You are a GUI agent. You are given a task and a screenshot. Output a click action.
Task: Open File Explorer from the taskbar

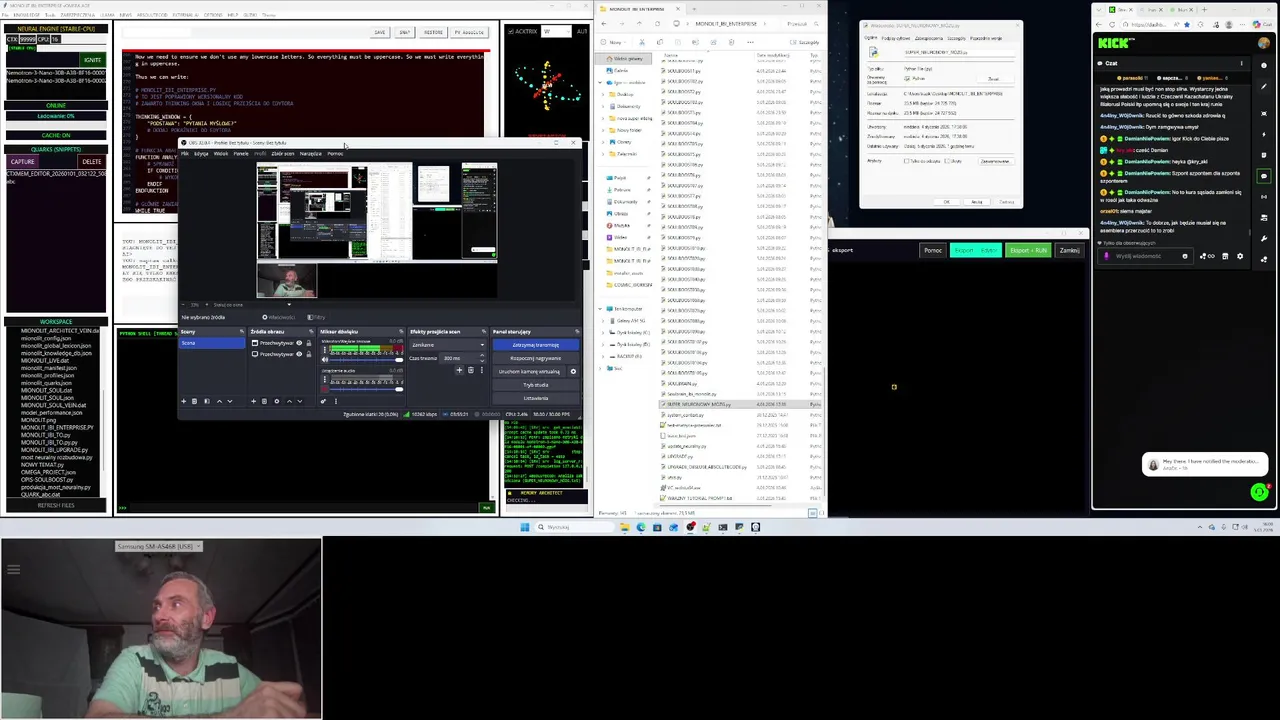coord(625,527)
